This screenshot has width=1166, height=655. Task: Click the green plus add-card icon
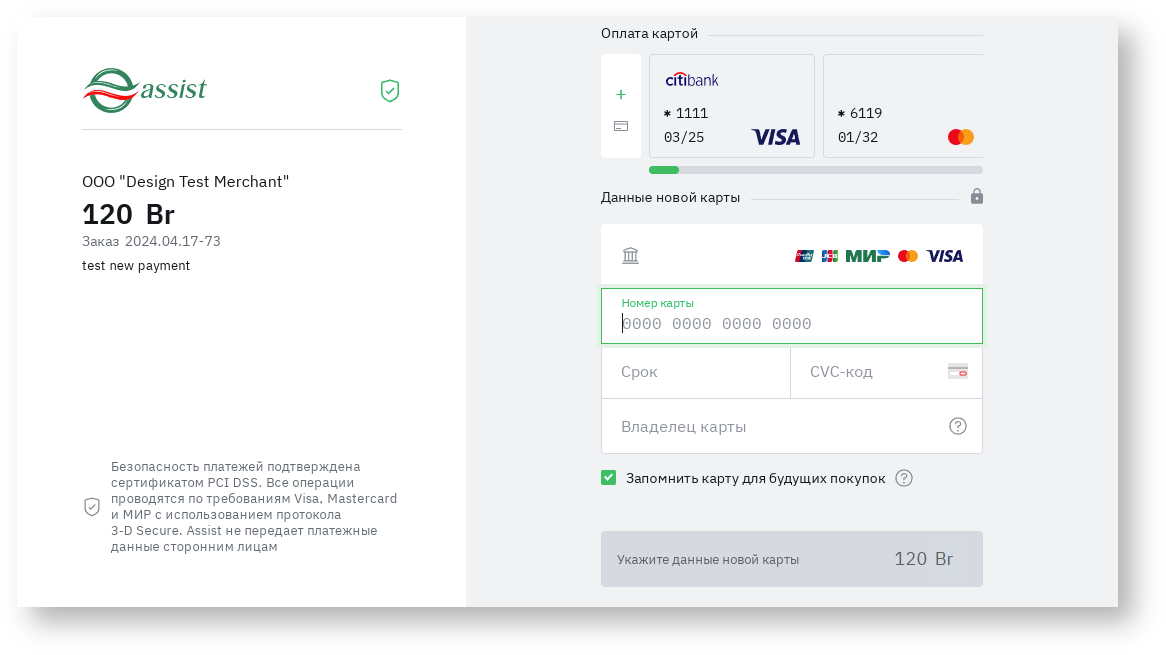[621, 95]
